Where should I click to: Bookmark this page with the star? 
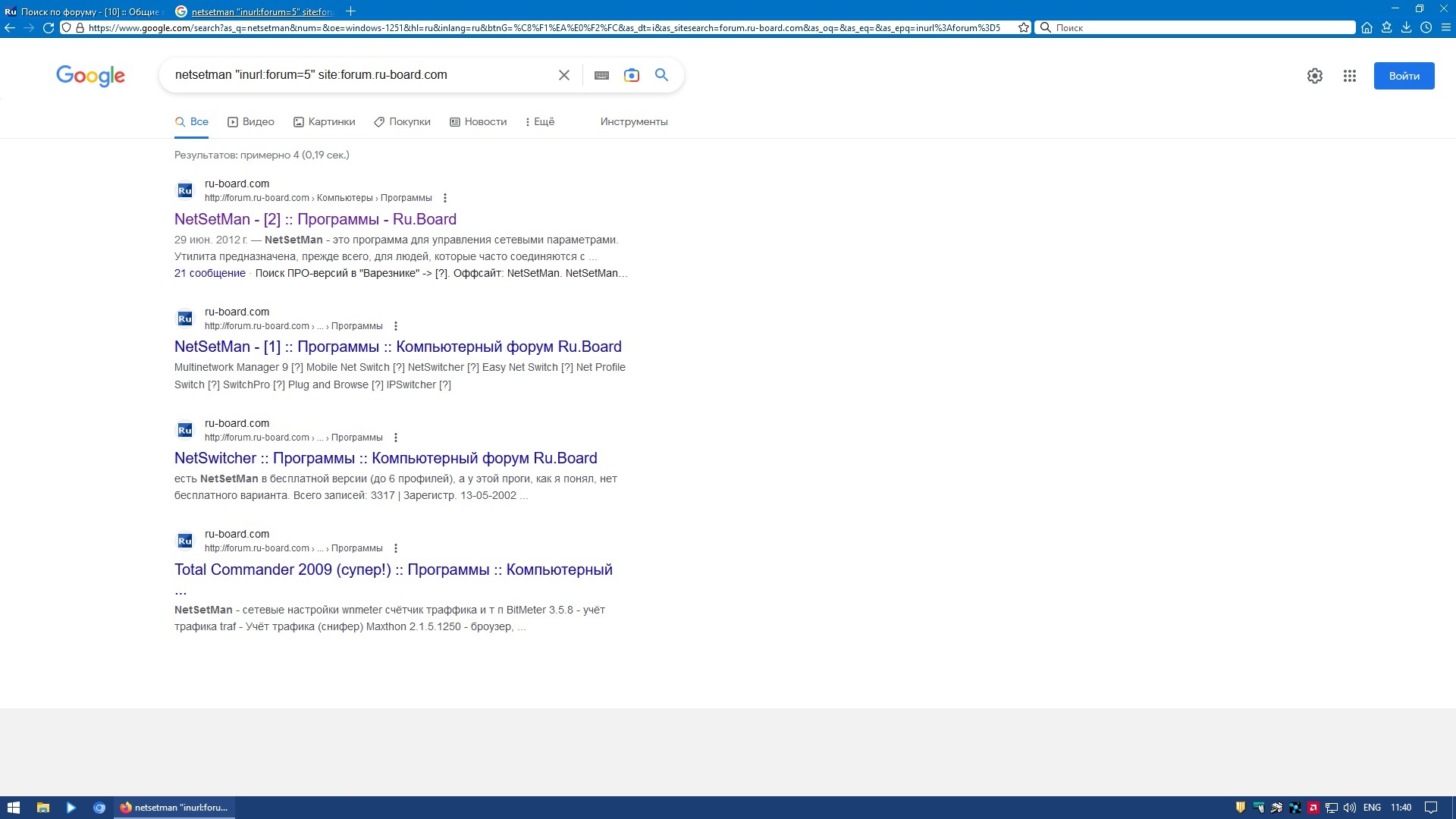[1024, 27]
